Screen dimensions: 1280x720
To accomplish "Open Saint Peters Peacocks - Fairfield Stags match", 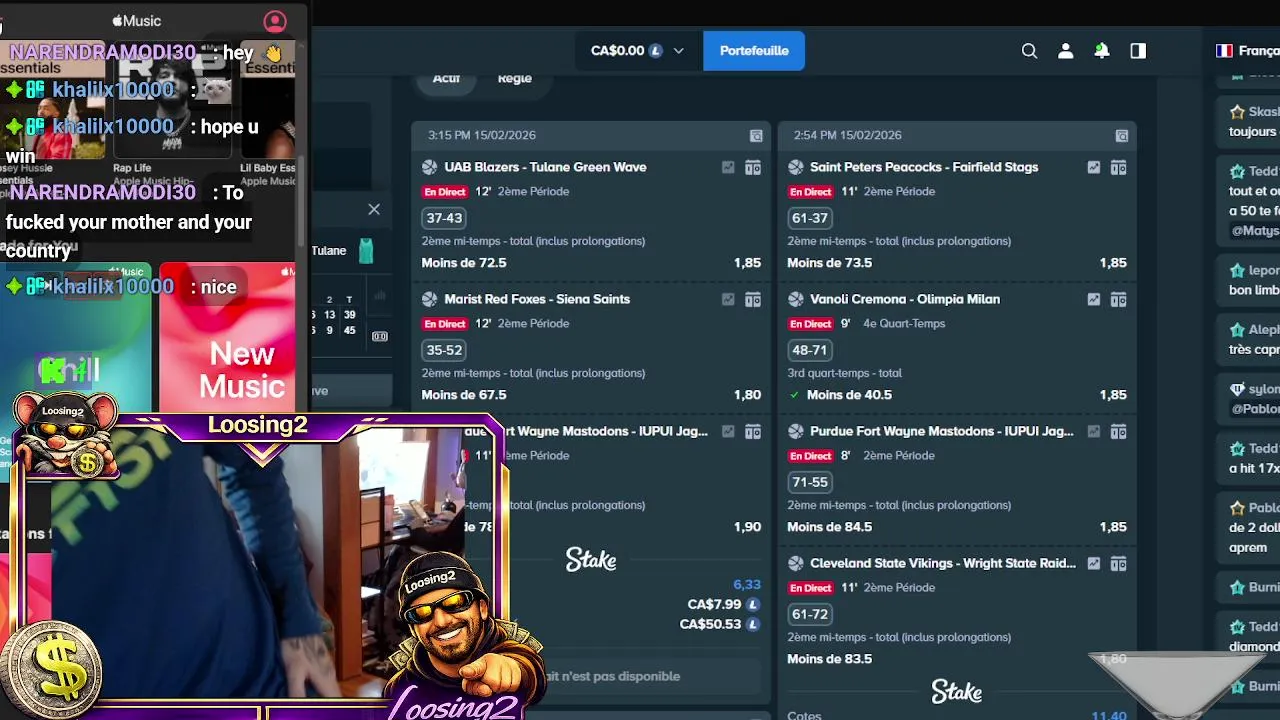I will [x=924, y=167].
